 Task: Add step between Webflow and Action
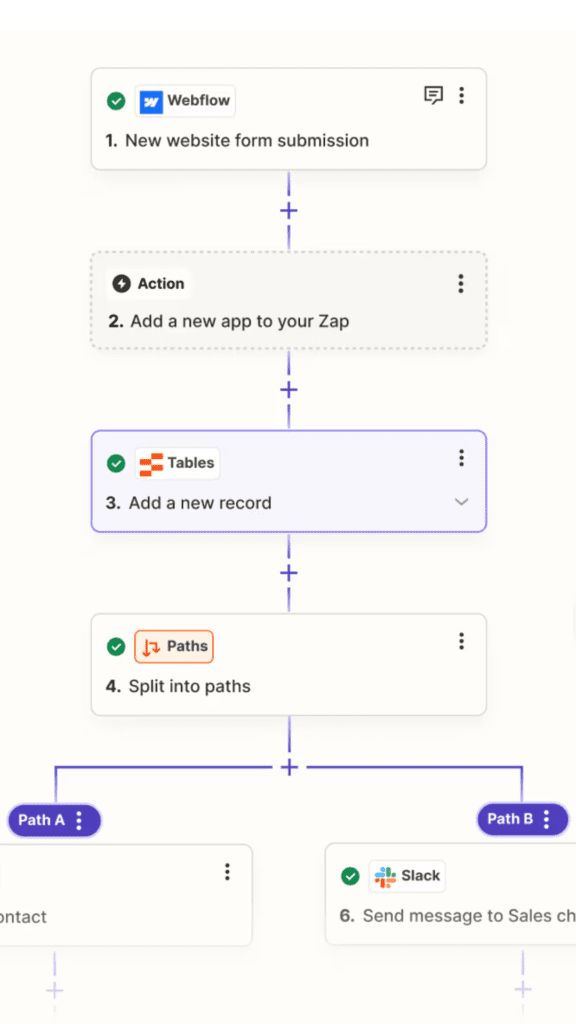(x=289, y=211)
